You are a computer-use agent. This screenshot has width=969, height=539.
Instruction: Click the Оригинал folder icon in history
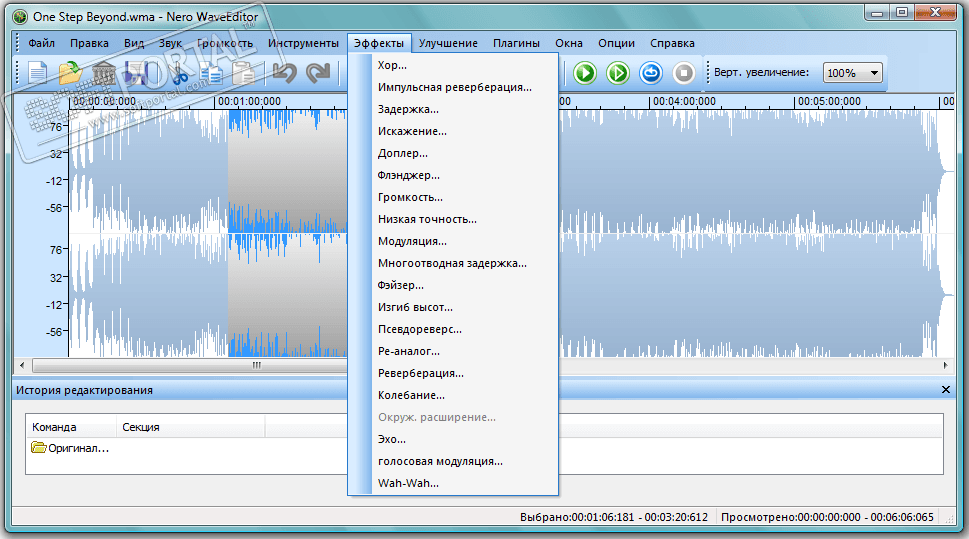click(x=38, y=447)
